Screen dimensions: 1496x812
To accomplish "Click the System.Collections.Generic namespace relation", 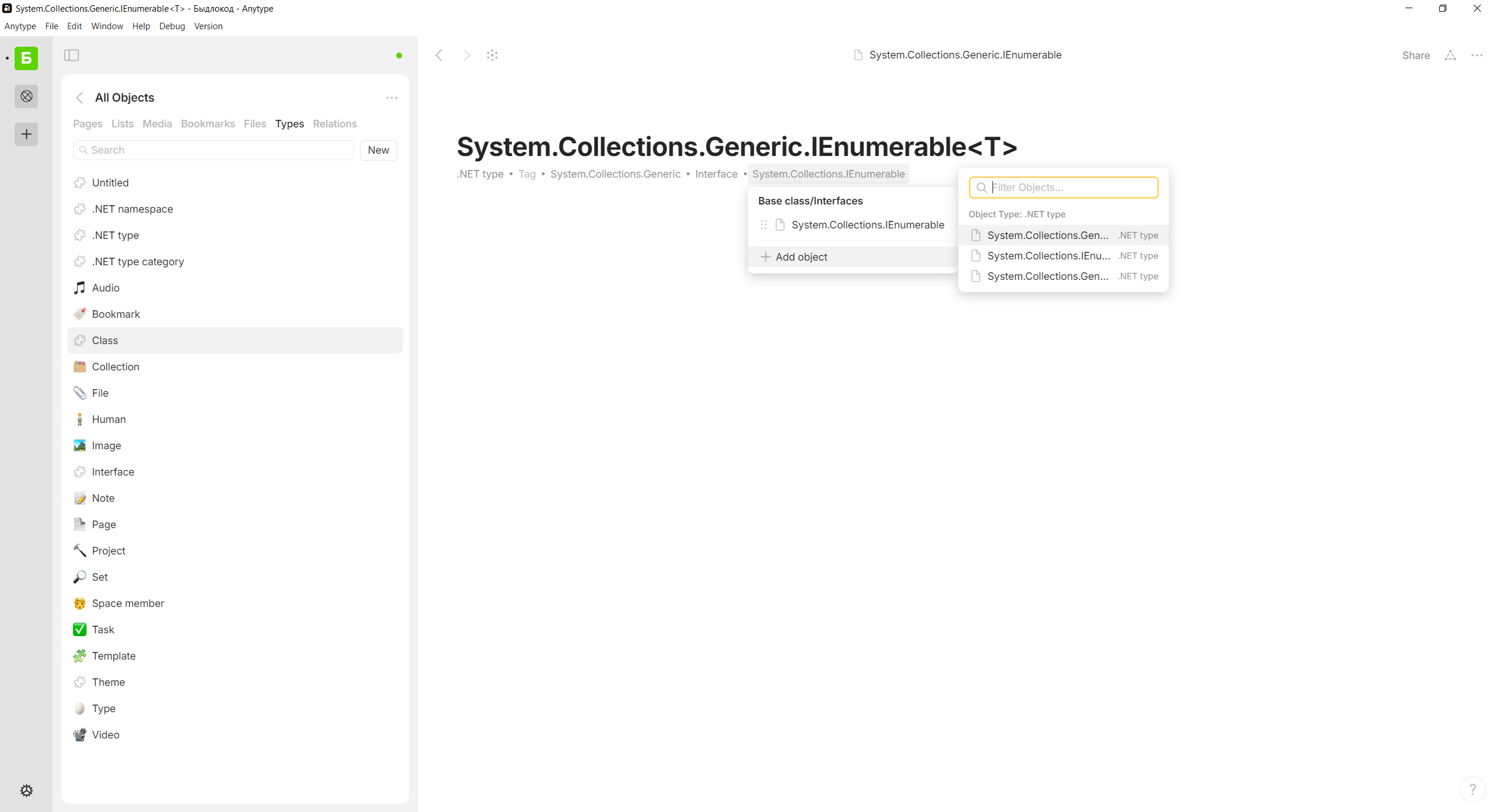I will click(x=615, y=174).
